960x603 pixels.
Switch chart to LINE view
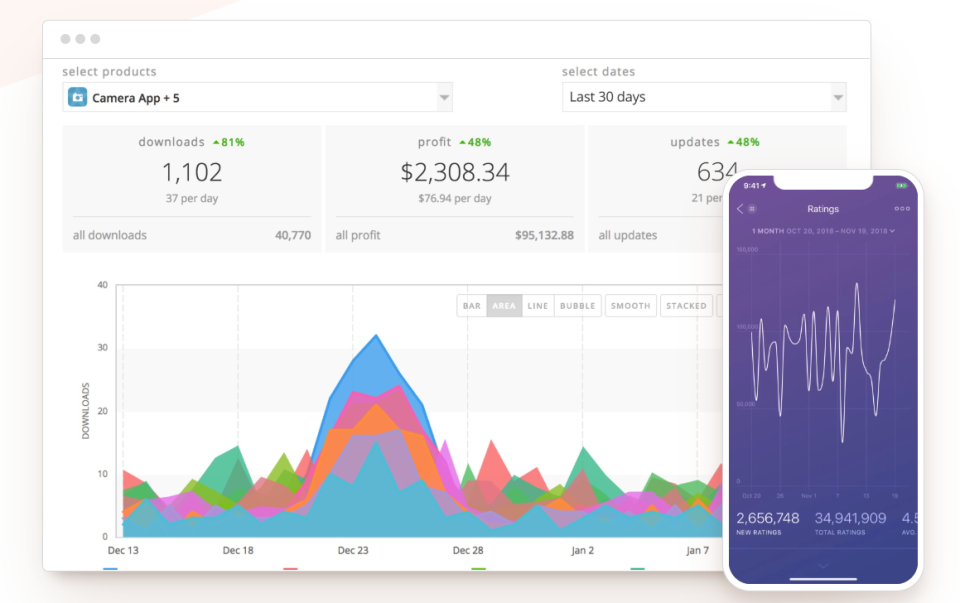click(x=537, y=305)
